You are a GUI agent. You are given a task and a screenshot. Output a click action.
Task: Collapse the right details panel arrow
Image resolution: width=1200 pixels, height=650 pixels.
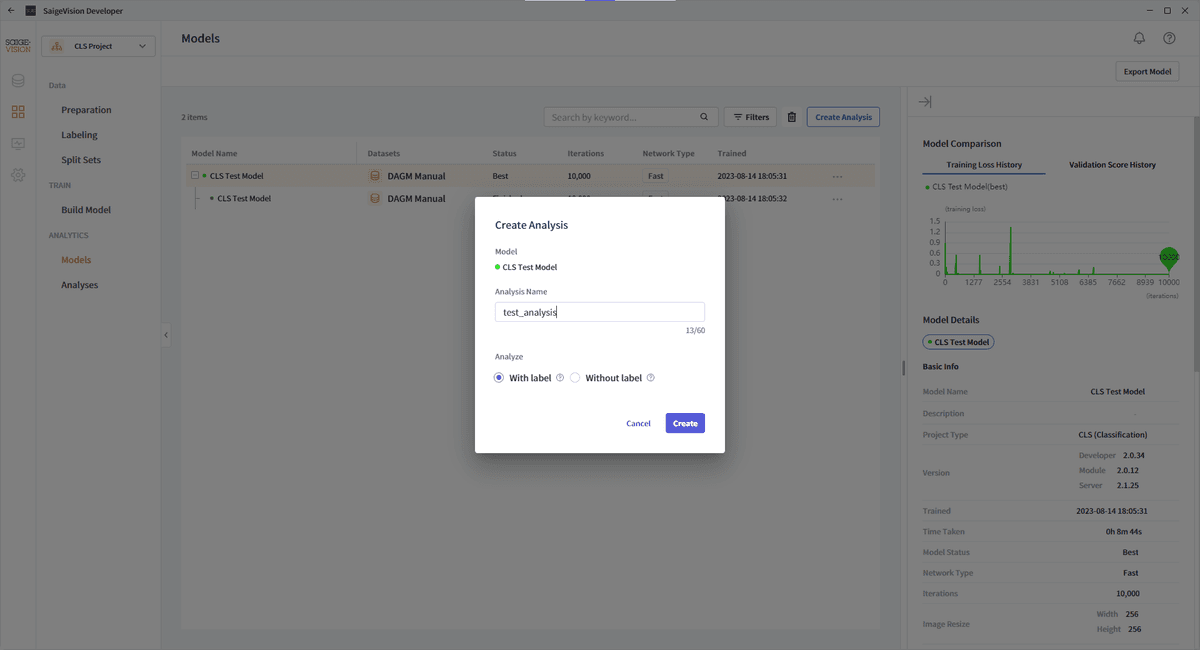click(925, 102)
